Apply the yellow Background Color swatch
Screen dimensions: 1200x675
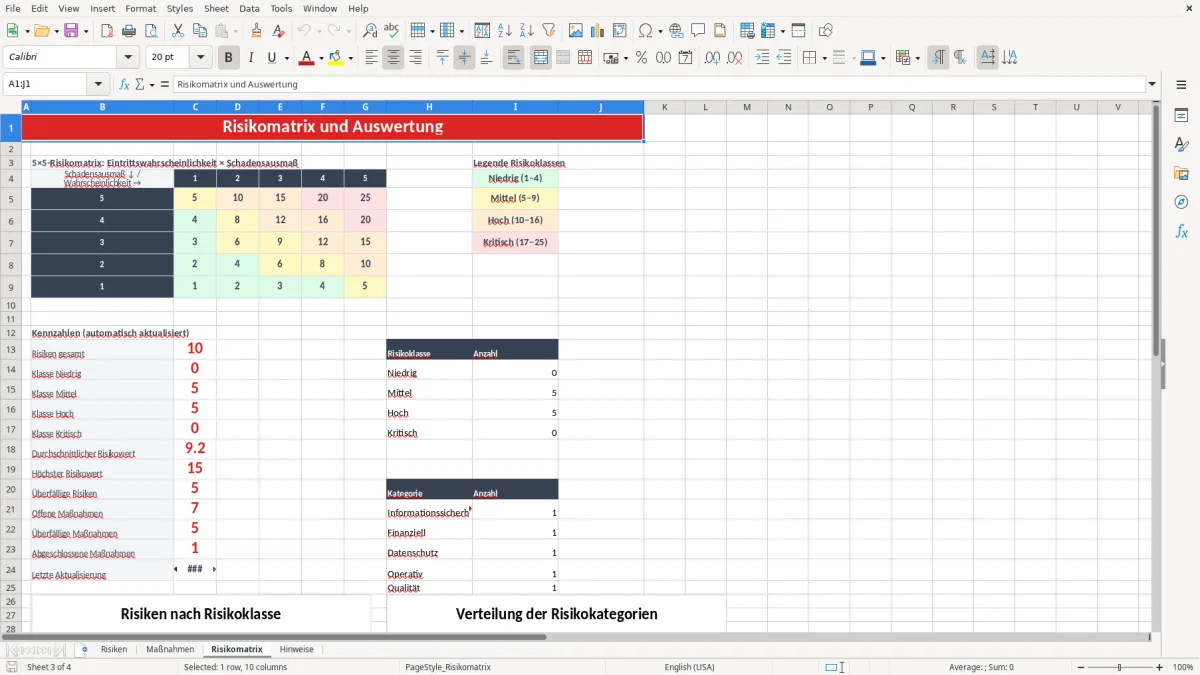point(336,58)
